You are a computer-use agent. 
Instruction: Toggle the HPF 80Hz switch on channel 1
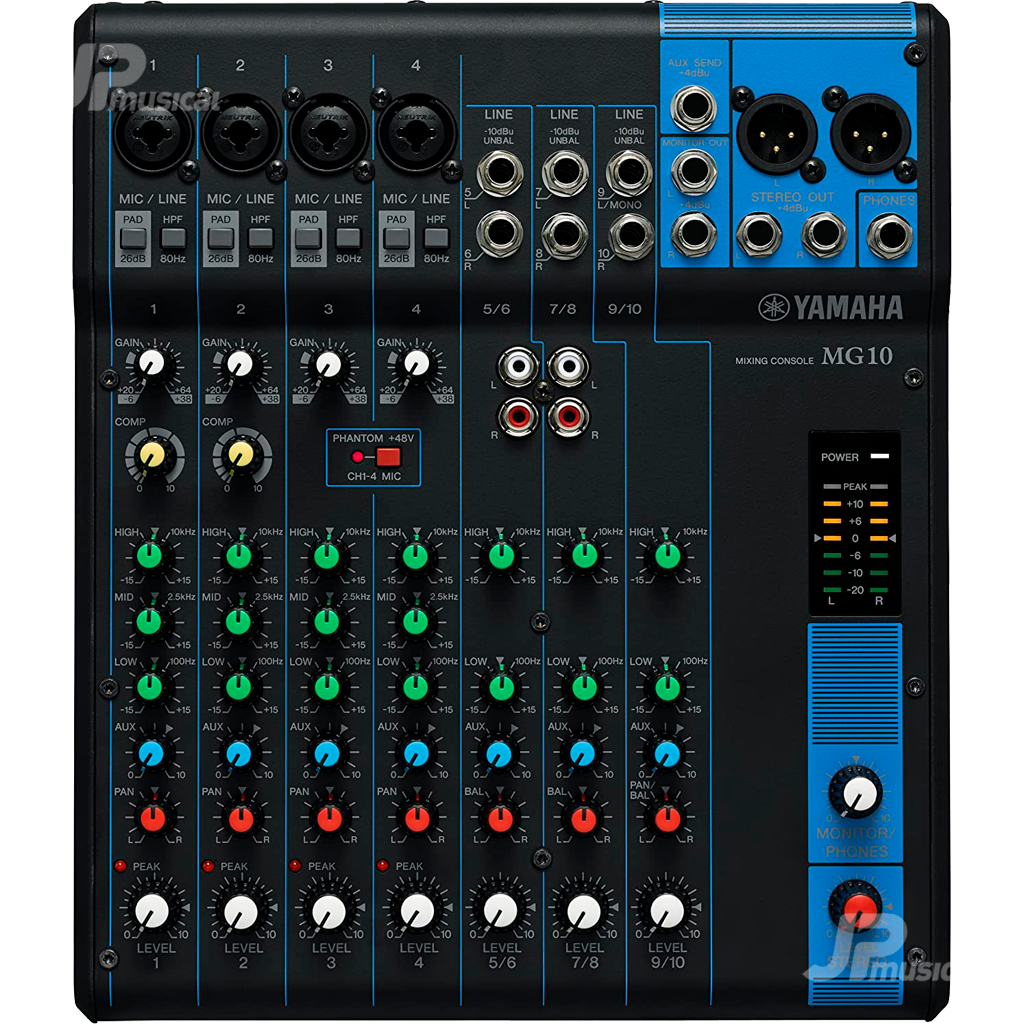tap(173, 238)
